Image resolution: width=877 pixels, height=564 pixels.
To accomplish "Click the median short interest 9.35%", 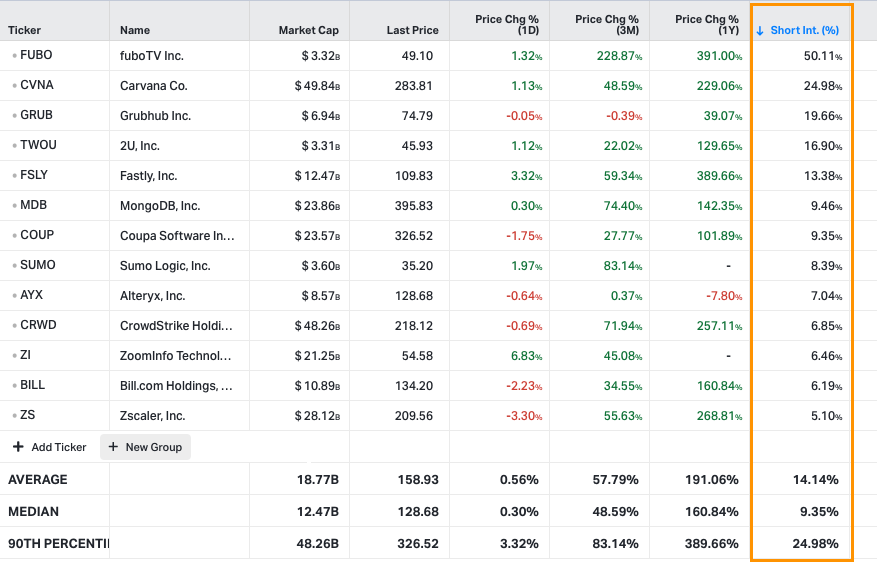I will [x=819, y=511].
